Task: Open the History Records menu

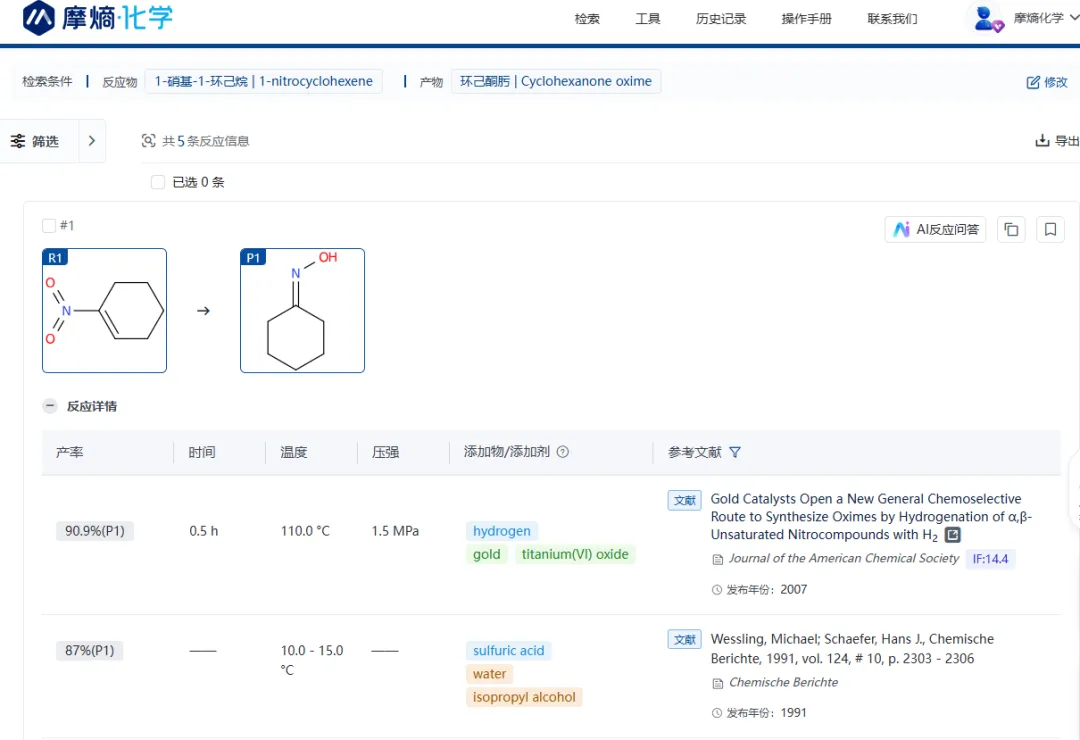Action: point(721,19)
